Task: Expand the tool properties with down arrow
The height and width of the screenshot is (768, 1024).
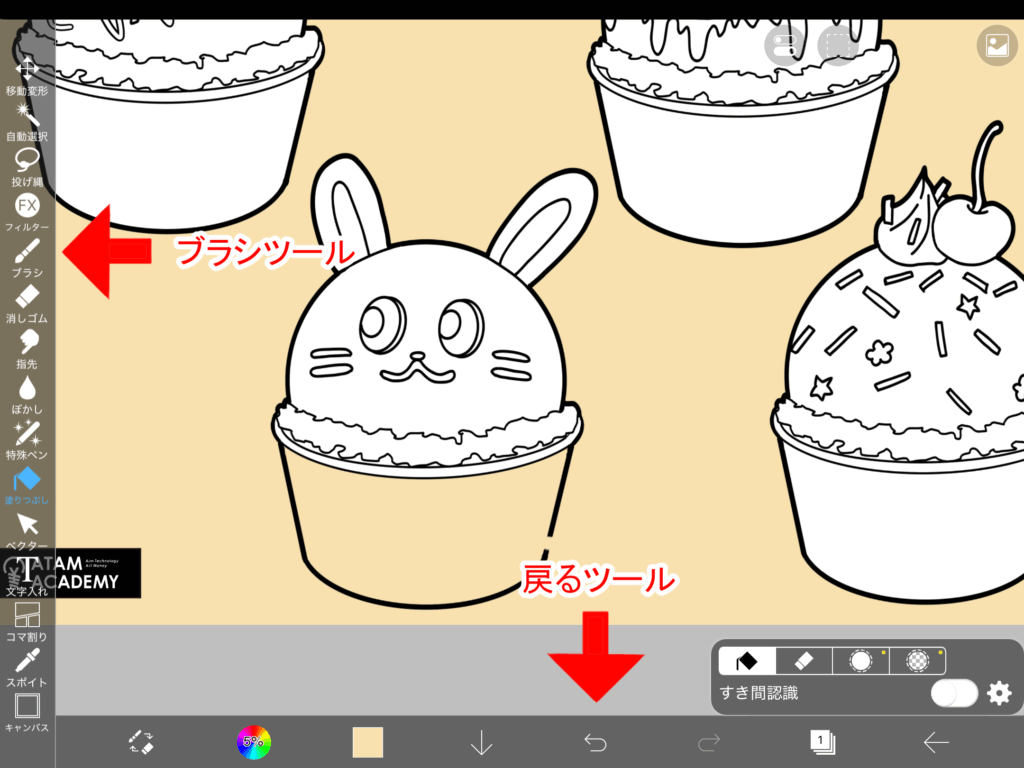Action: (482, 742)
